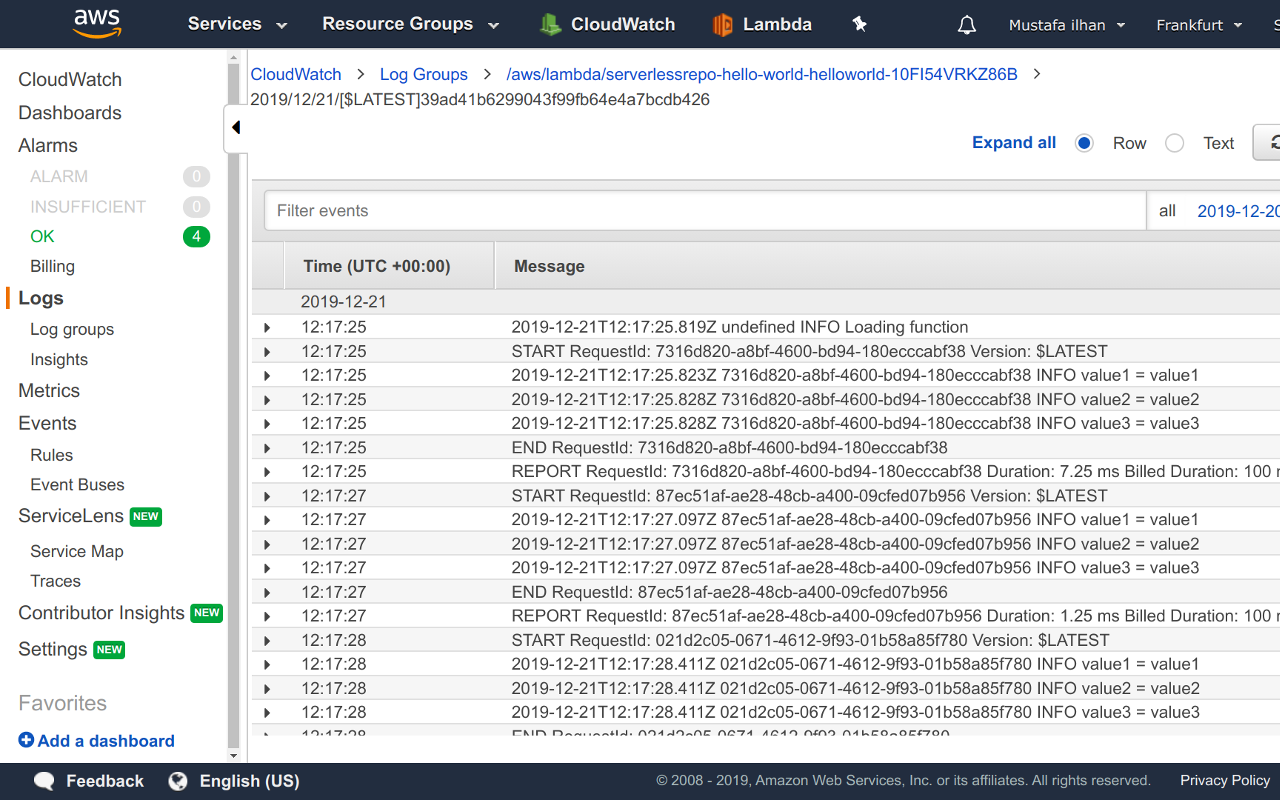
Task: Open CloudWatch in the sidebar
Action: click(x=70, y=80)
